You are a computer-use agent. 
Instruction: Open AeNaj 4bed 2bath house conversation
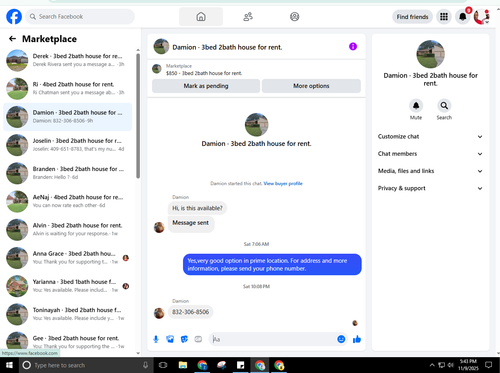(68, 201)
